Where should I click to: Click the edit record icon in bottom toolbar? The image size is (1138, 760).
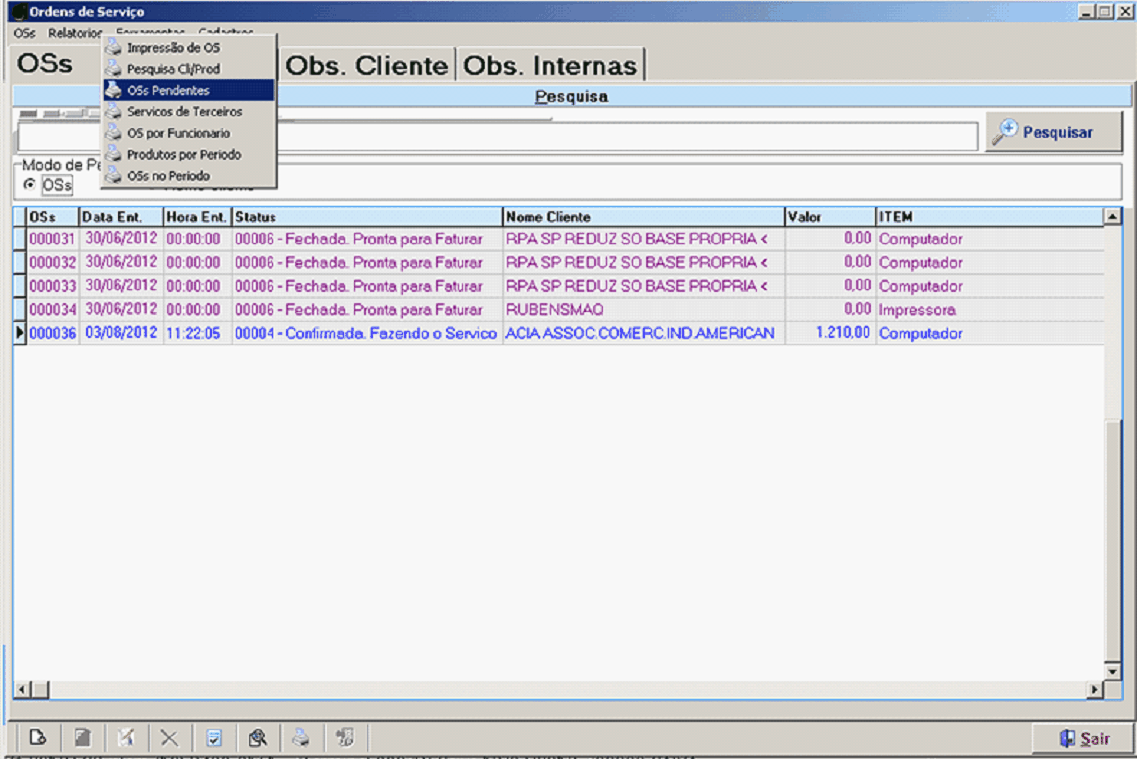[x=126, y=738]
